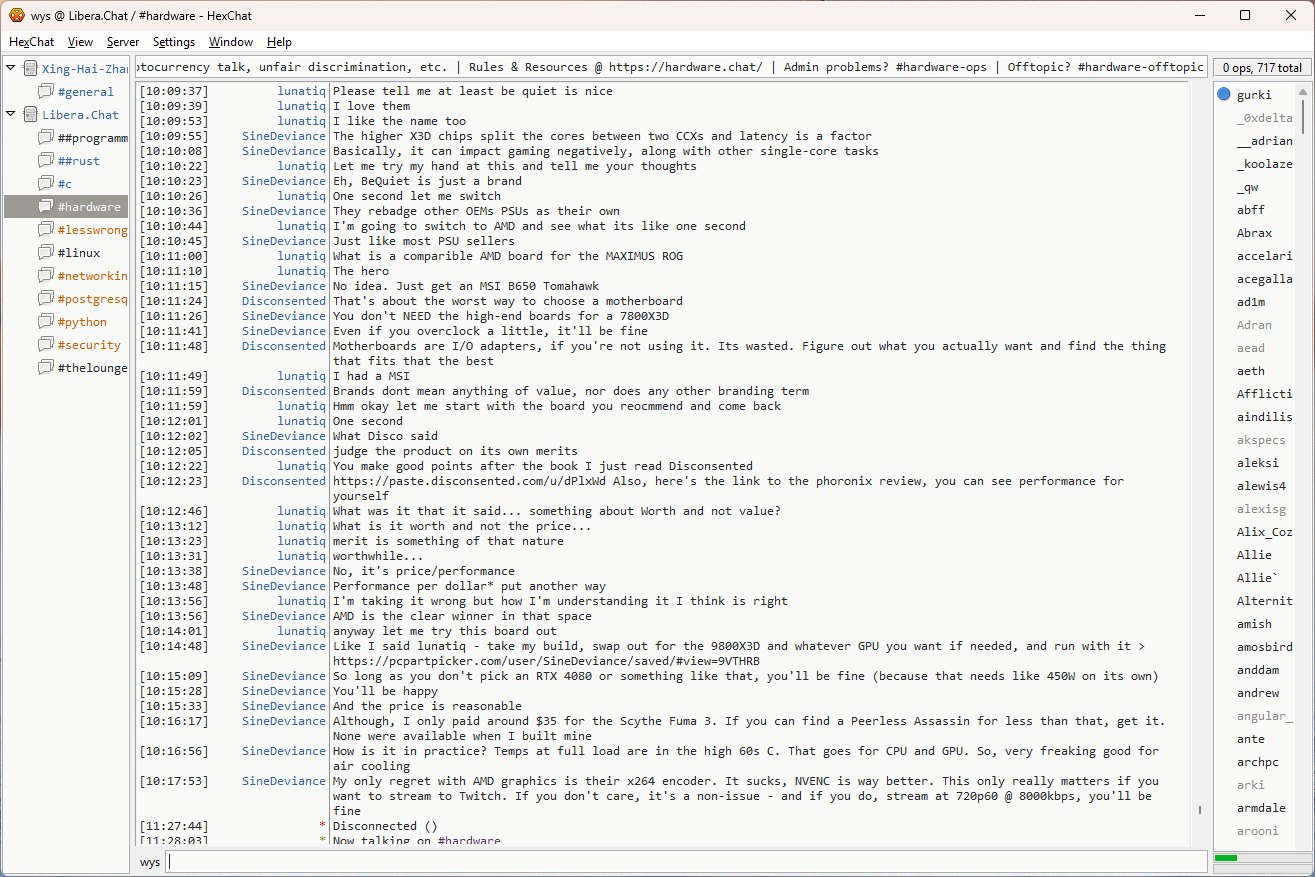This screenshot has width=1315, height=877.
Task: Open the HexChat menu
Action: [31, 42]
